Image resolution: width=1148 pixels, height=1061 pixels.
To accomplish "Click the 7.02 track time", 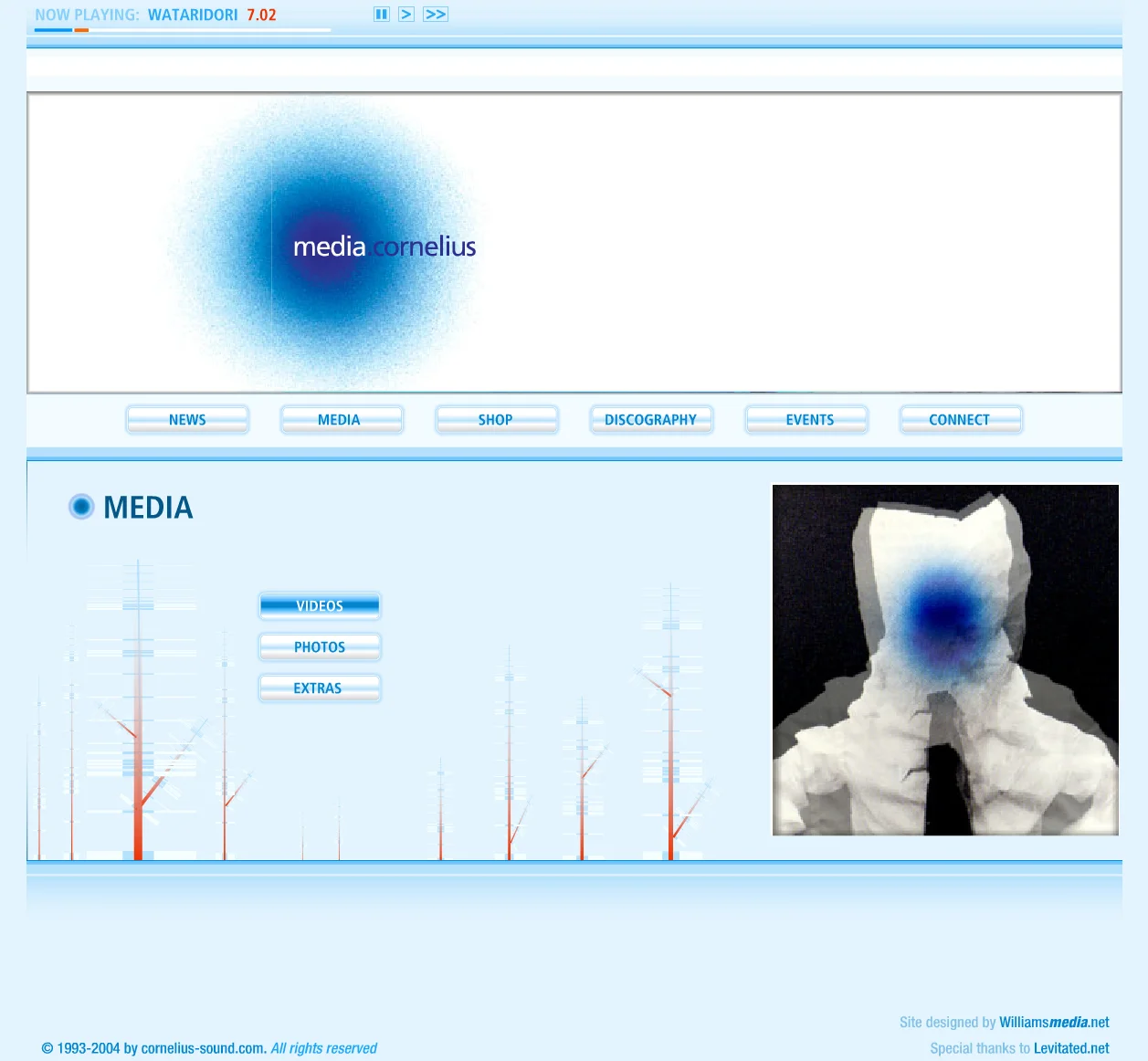I will pyautogui.click(x=261, y=15).
